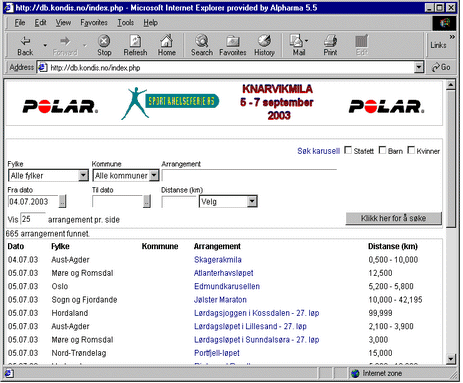Open the Edmundkarusellen event link
This screenshot has width=463, height=383.
point(227,286)
